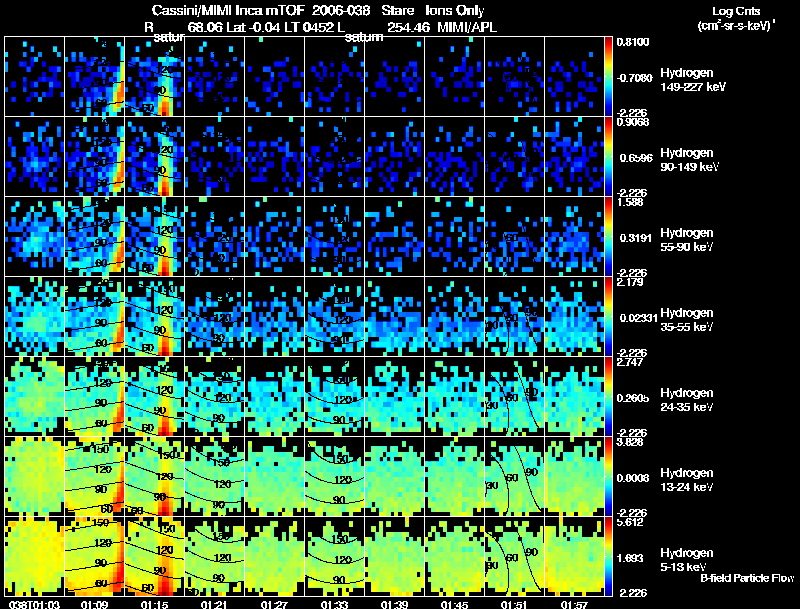Click the '01:09' time axis label
This screenshot has width=800, height=609.
(94, 605)
